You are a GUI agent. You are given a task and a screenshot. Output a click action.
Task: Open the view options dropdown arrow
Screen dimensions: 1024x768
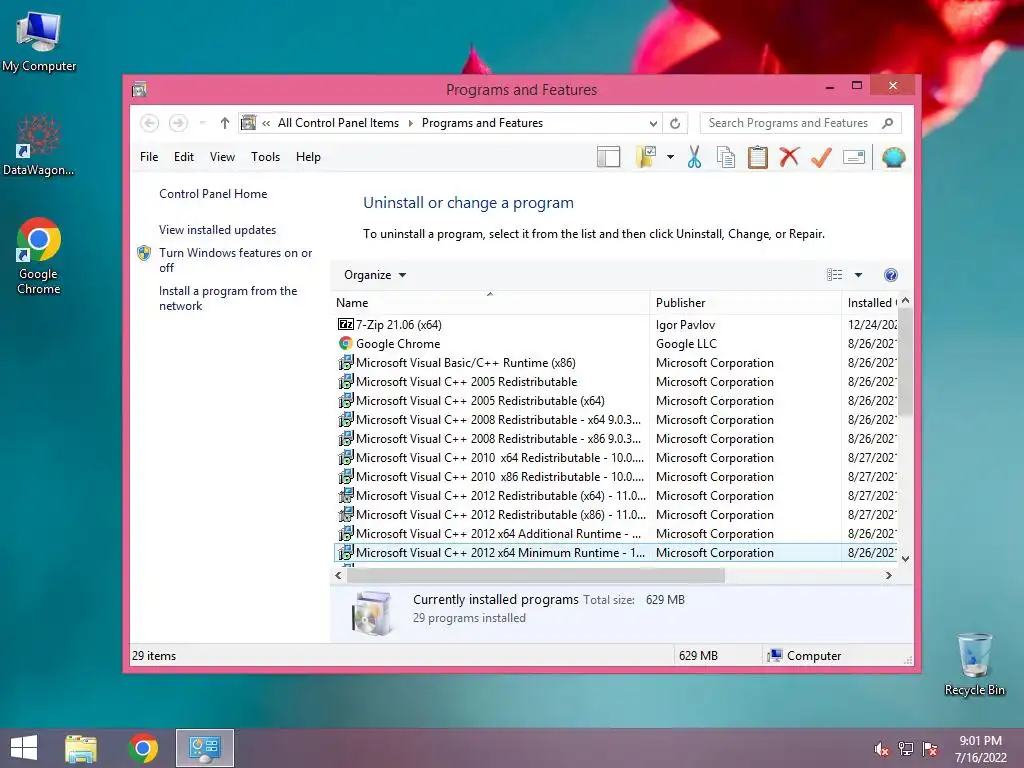point(858,275)
